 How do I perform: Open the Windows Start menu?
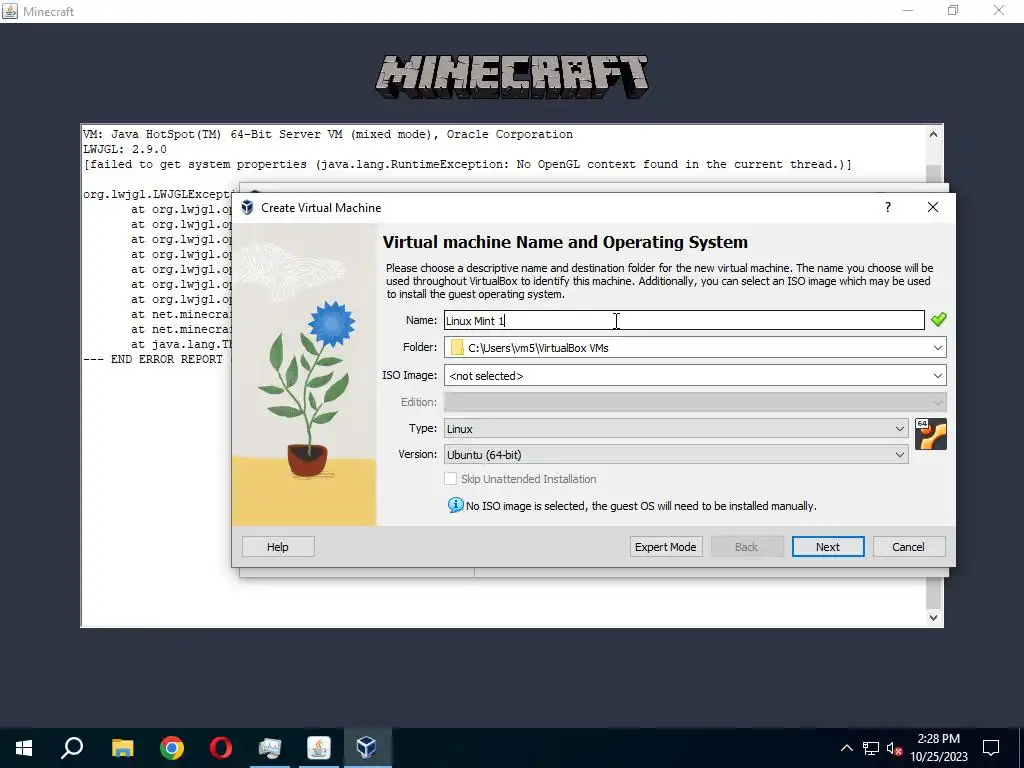[24, 748]
